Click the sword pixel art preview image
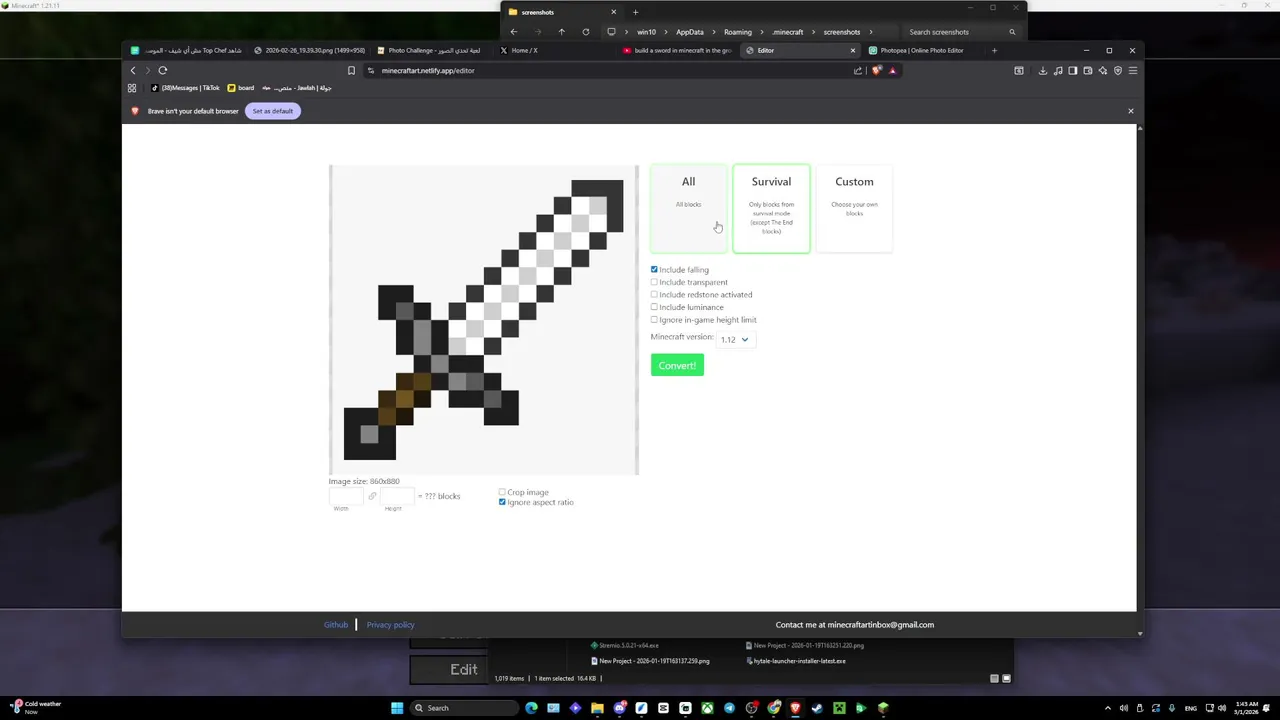 [x=483, y=319]
